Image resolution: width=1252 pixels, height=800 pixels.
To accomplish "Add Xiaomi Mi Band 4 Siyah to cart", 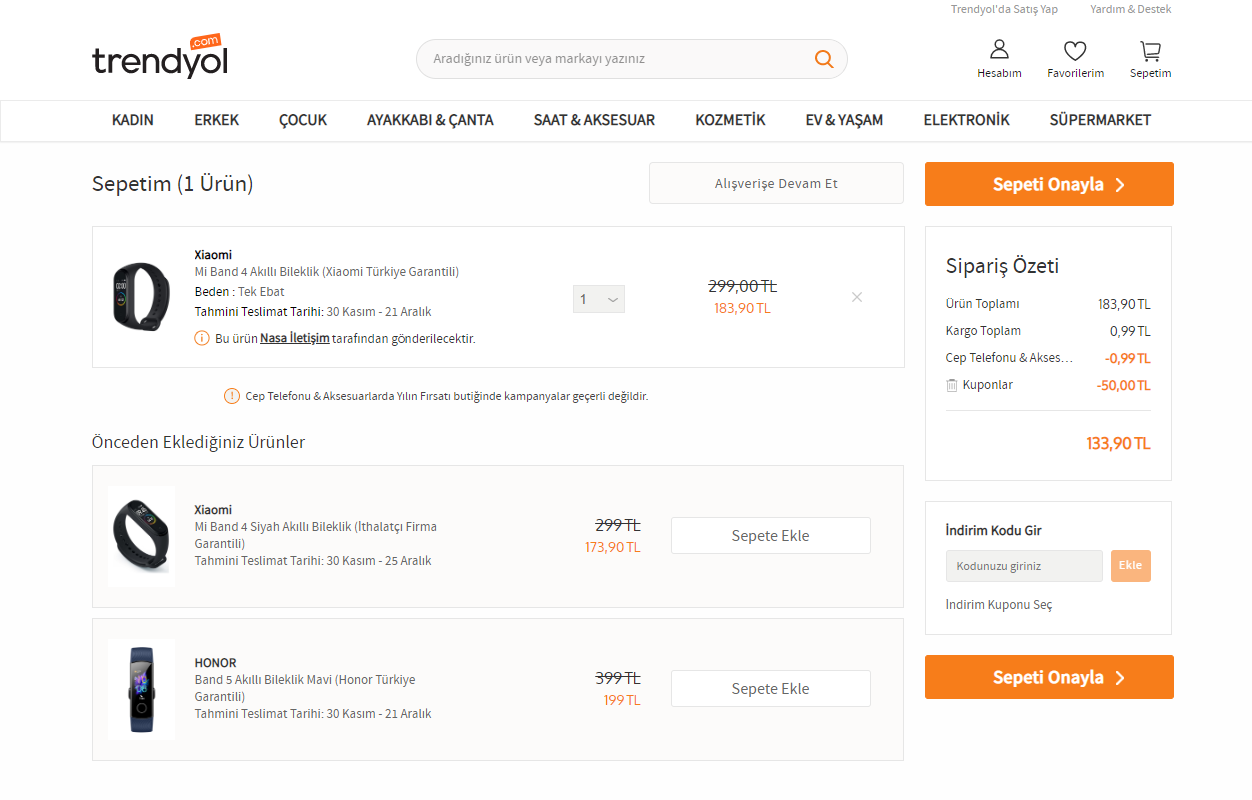I will pos(770,535).
